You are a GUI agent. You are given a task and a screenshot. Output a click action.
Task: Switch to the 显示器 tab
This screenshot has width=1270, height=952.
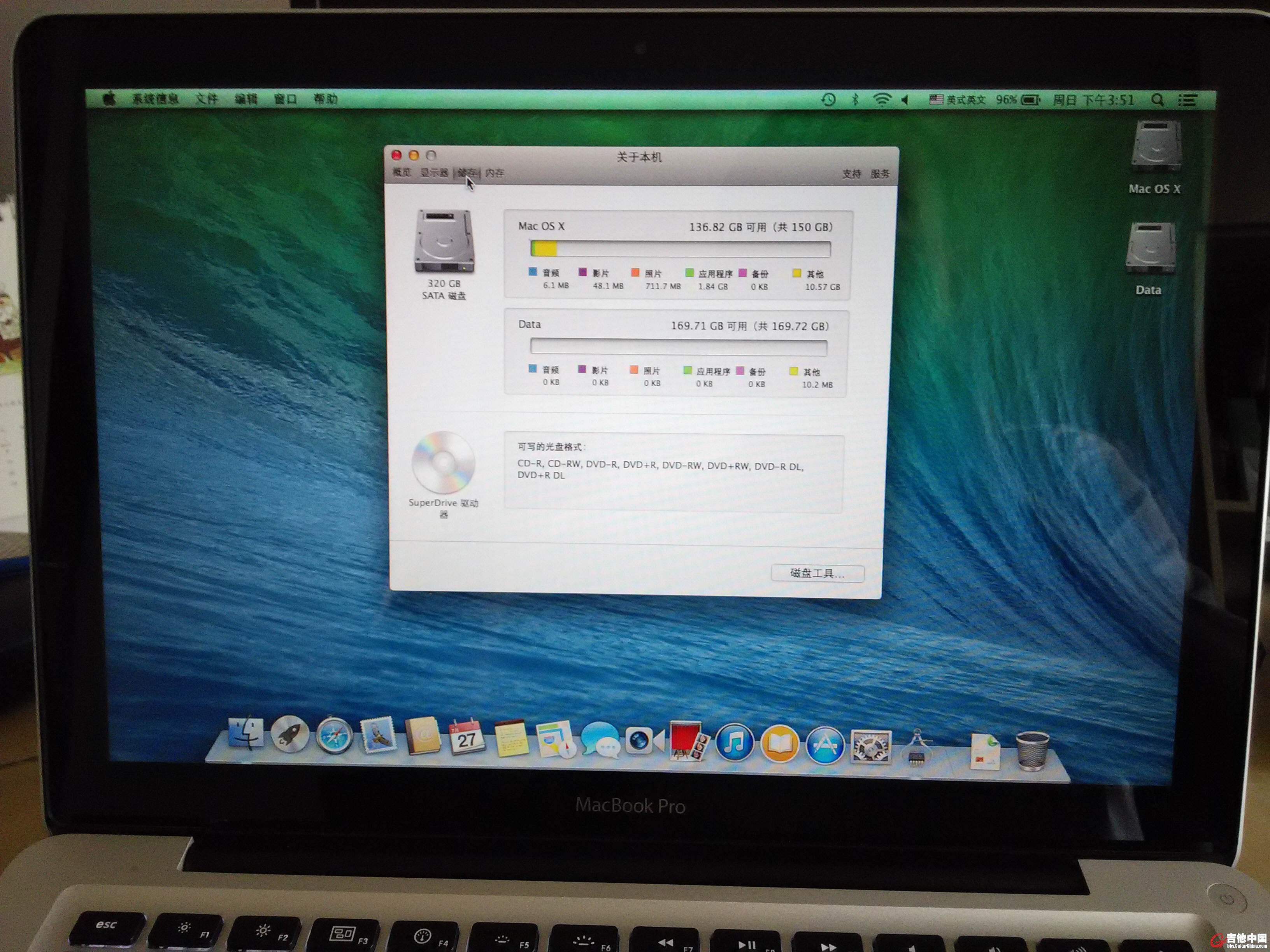point(434,172)
